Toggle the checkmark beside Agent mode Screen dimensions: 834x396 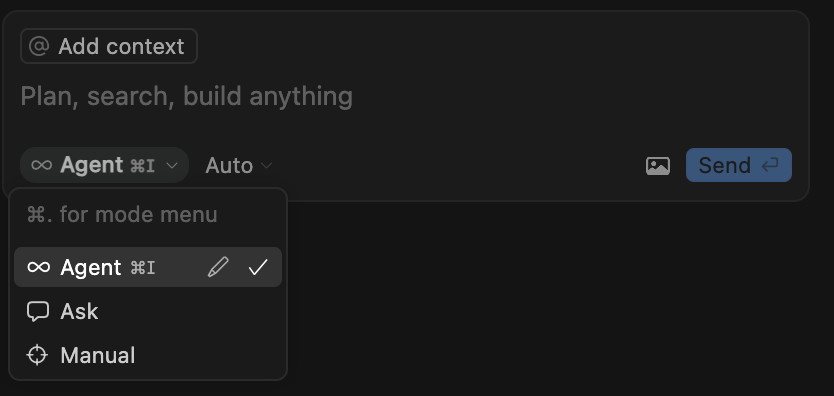tap(258, 267)
